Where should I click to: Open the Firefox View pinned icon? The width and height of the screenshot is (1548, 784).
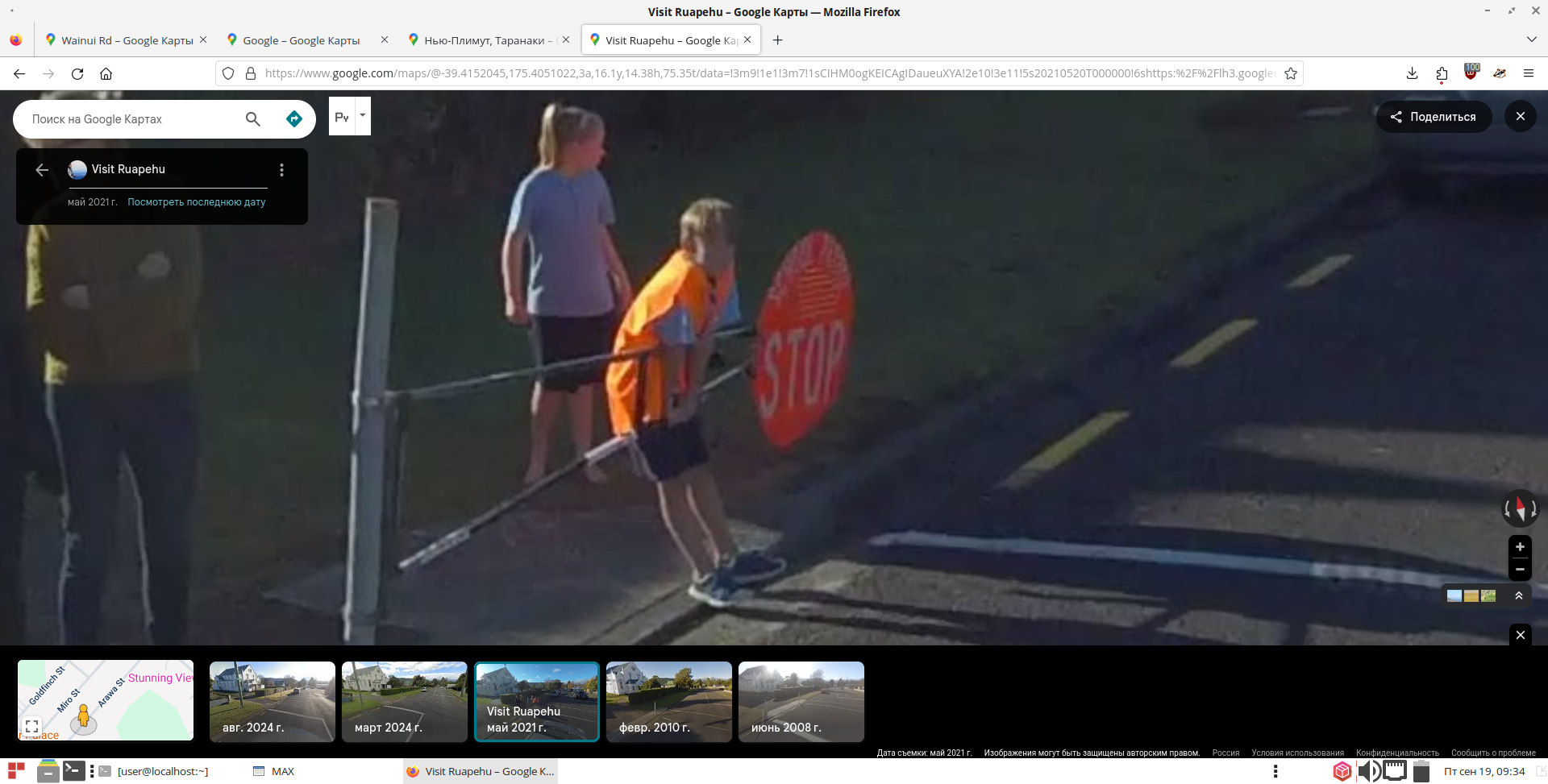click(x=16, y=40)
